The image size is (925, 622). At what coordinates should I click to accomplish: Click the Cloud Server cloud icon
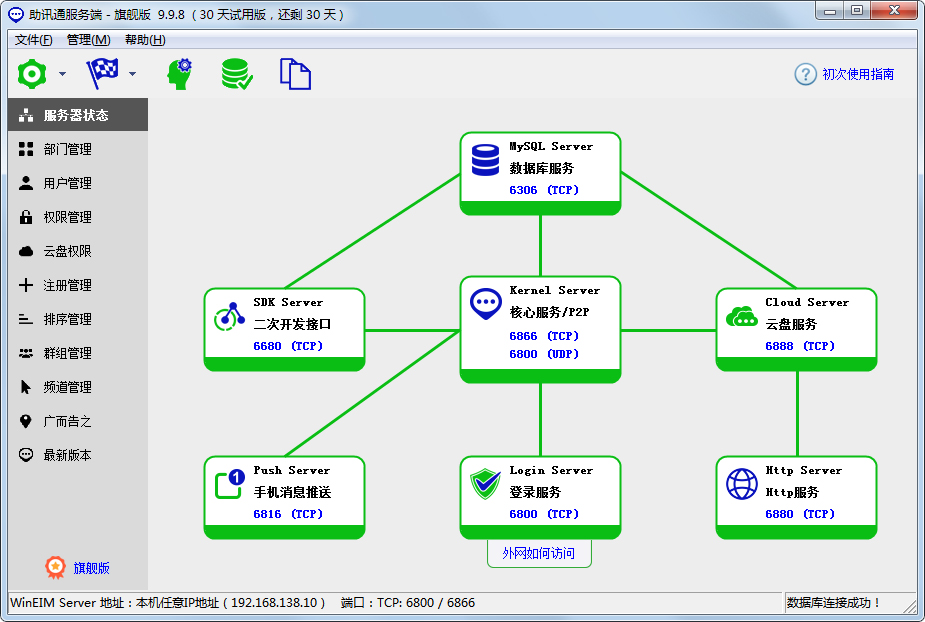click(x=741, y=316)
